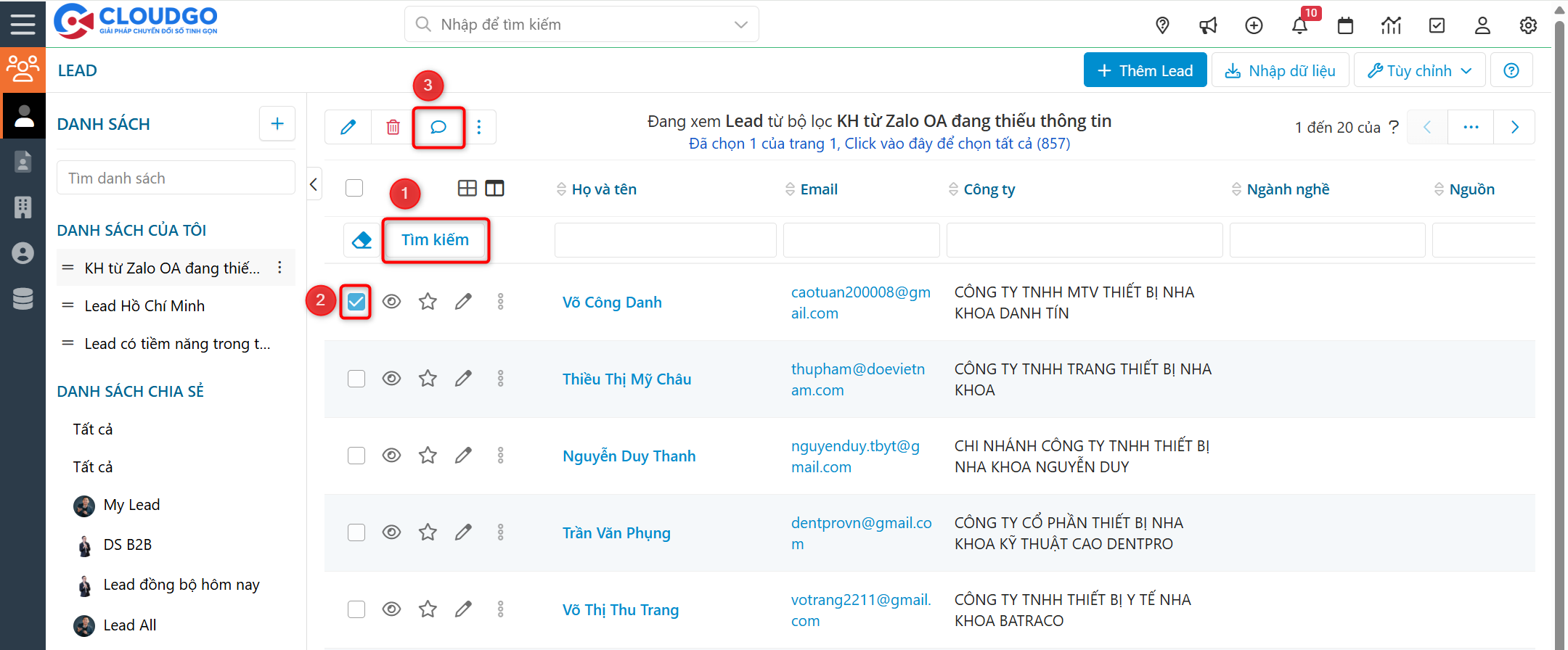Open the calendar icon in header
This screenshot has width=1568, height=650.
click(1345, 26)
